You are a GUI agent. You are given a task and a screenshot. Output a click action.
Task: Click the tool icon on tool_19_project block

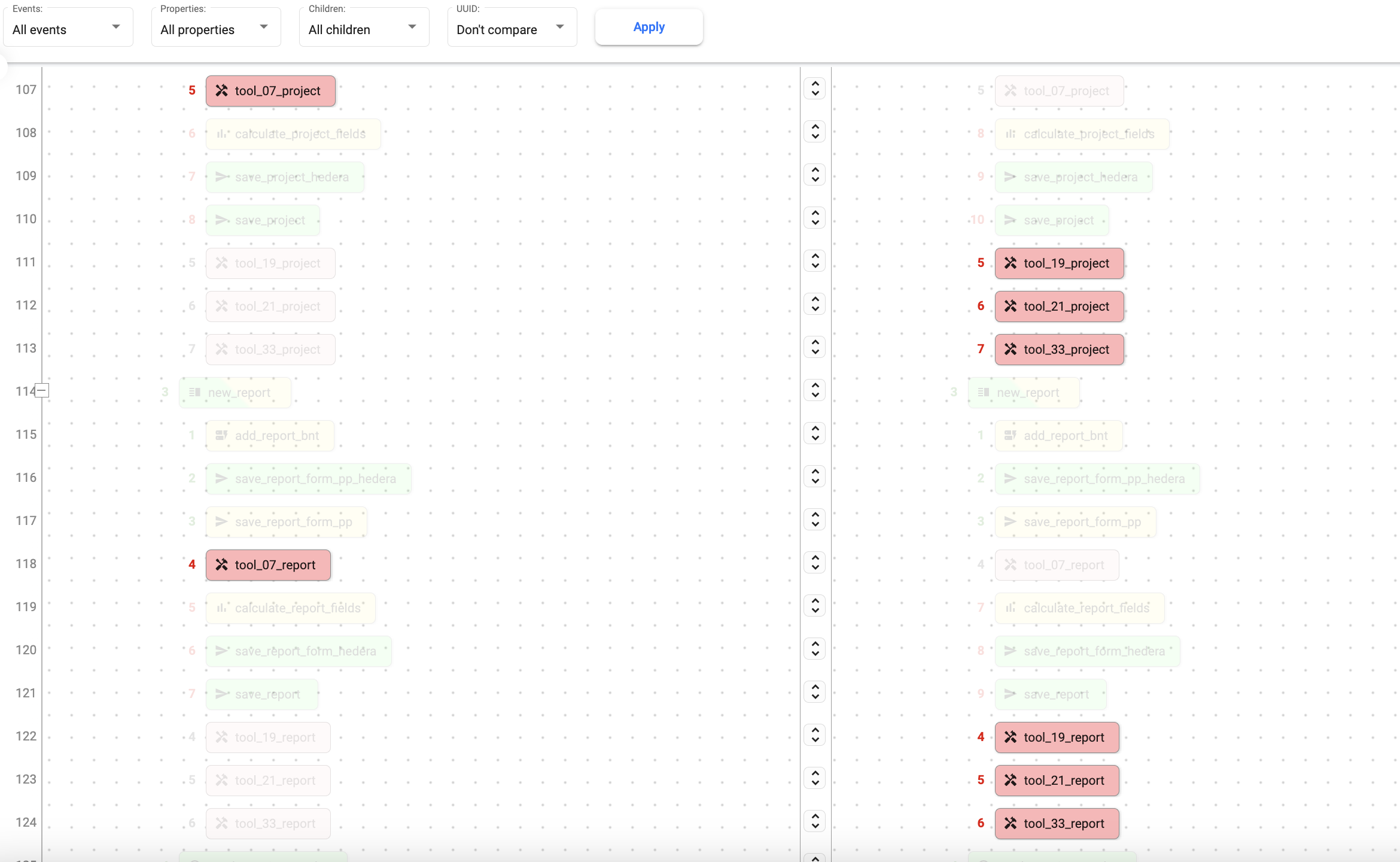pyautogui.click(x=1011, y=263)
